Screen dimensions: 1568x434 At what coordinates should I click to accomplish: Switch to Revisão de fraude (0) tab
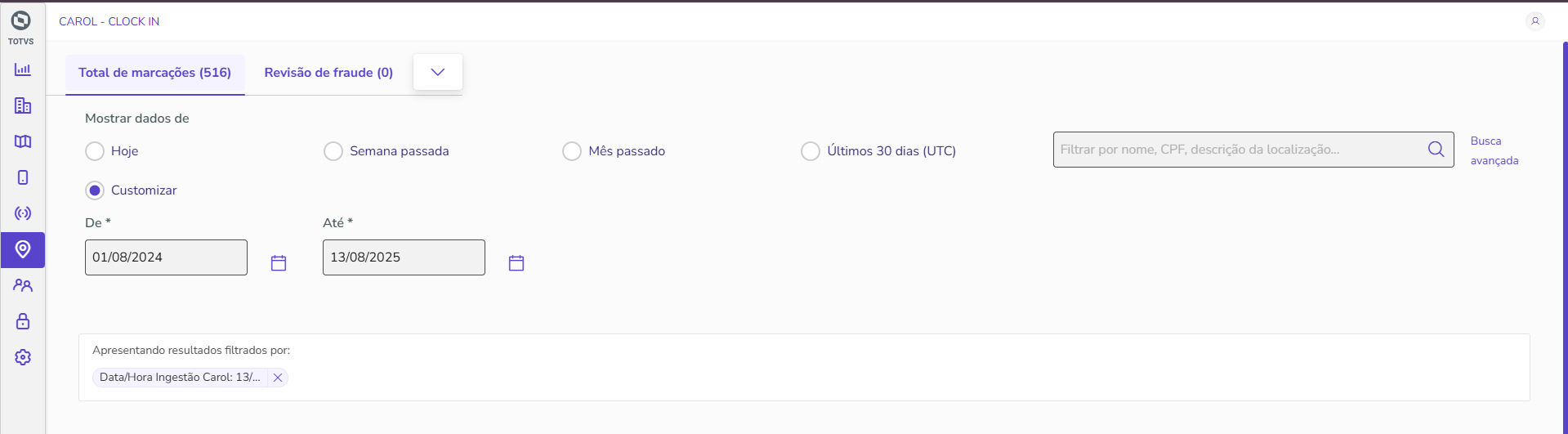[x=328, y=73]
